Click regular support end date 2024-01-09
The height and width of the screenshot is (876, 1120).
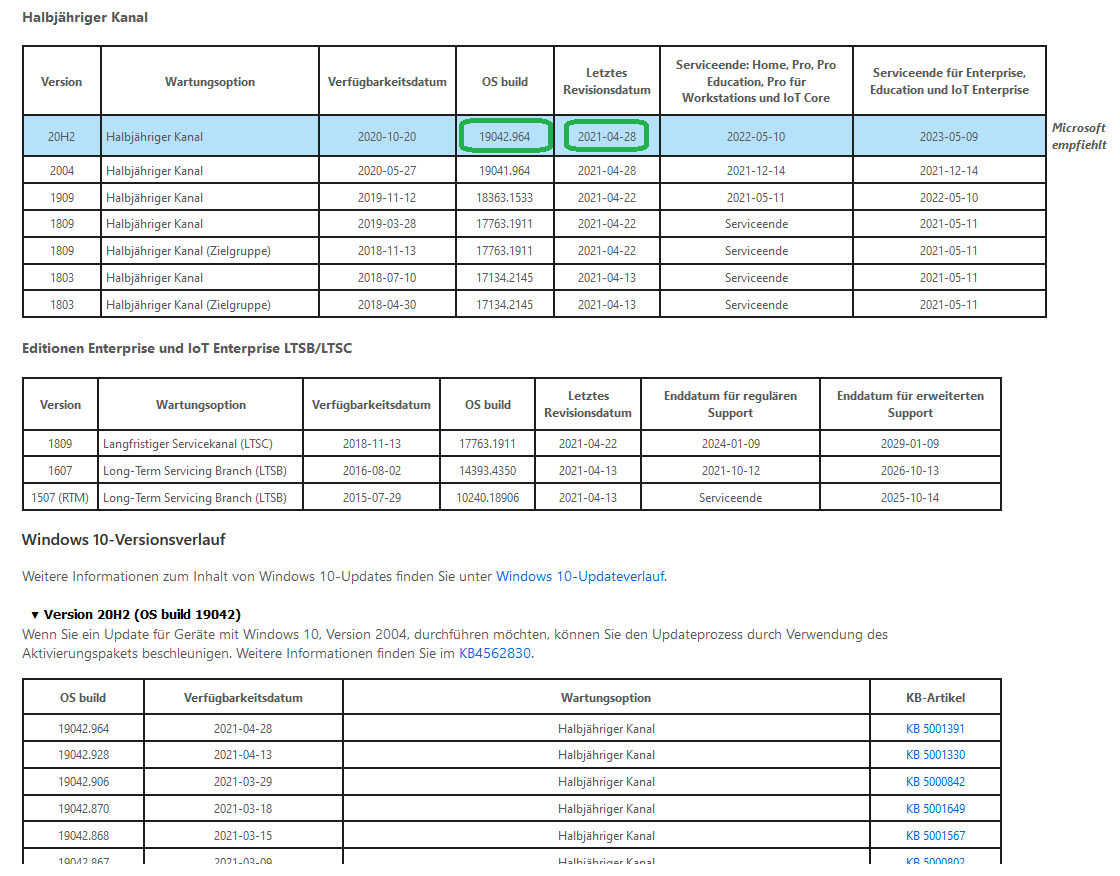click(730, 444)
